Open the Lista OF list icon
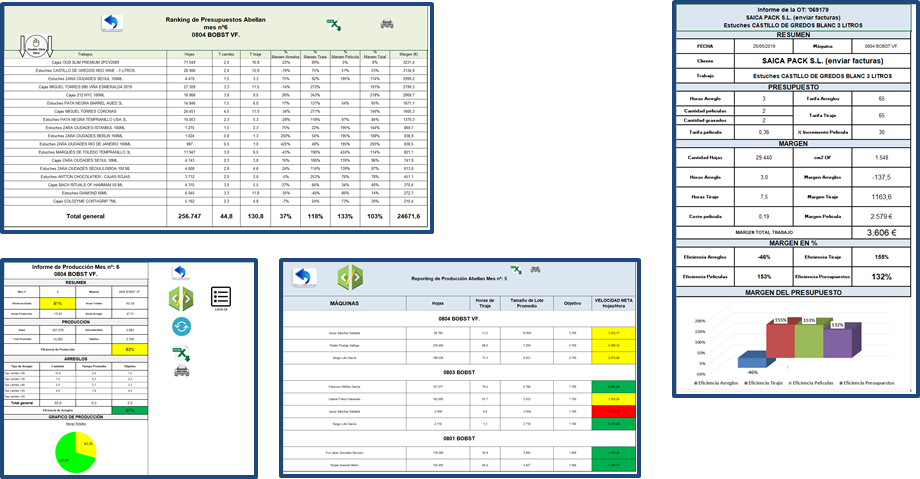 coord(222,297)
